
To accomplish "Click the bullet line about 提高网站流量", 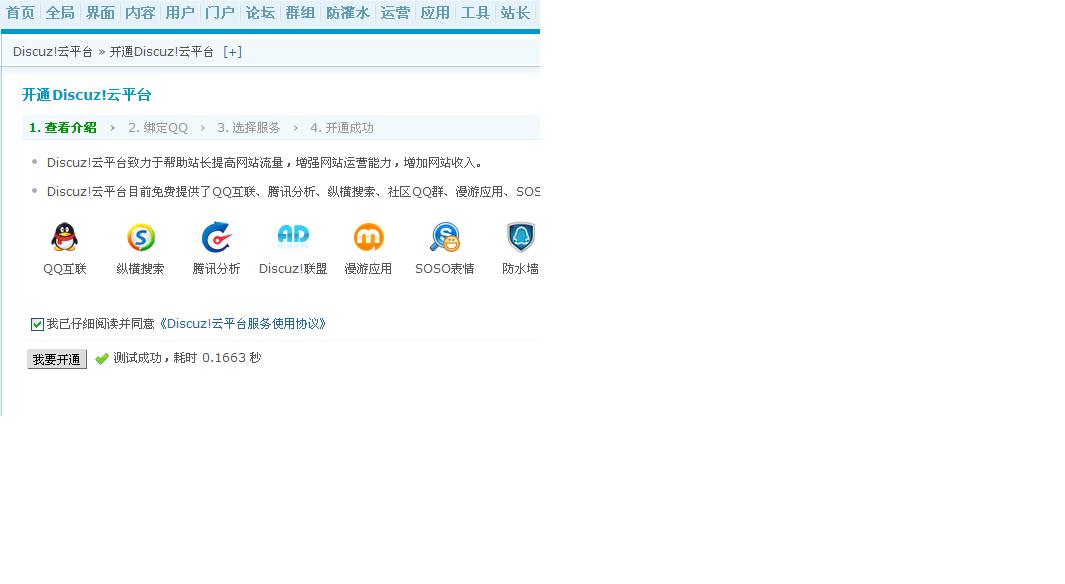I will point(266,163).
